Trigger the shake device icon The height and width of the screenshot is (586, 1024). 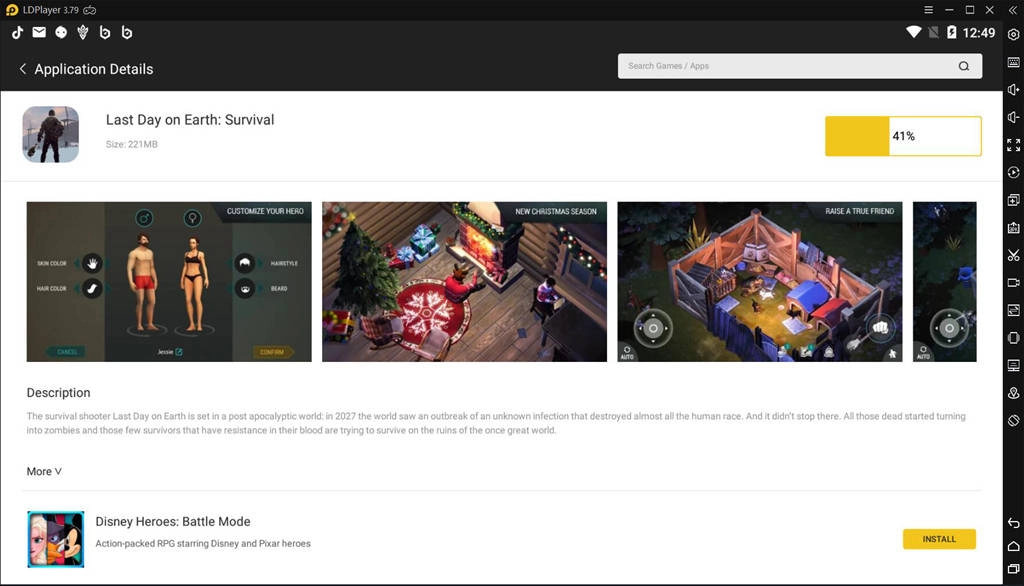click(x=1014, y=338)
